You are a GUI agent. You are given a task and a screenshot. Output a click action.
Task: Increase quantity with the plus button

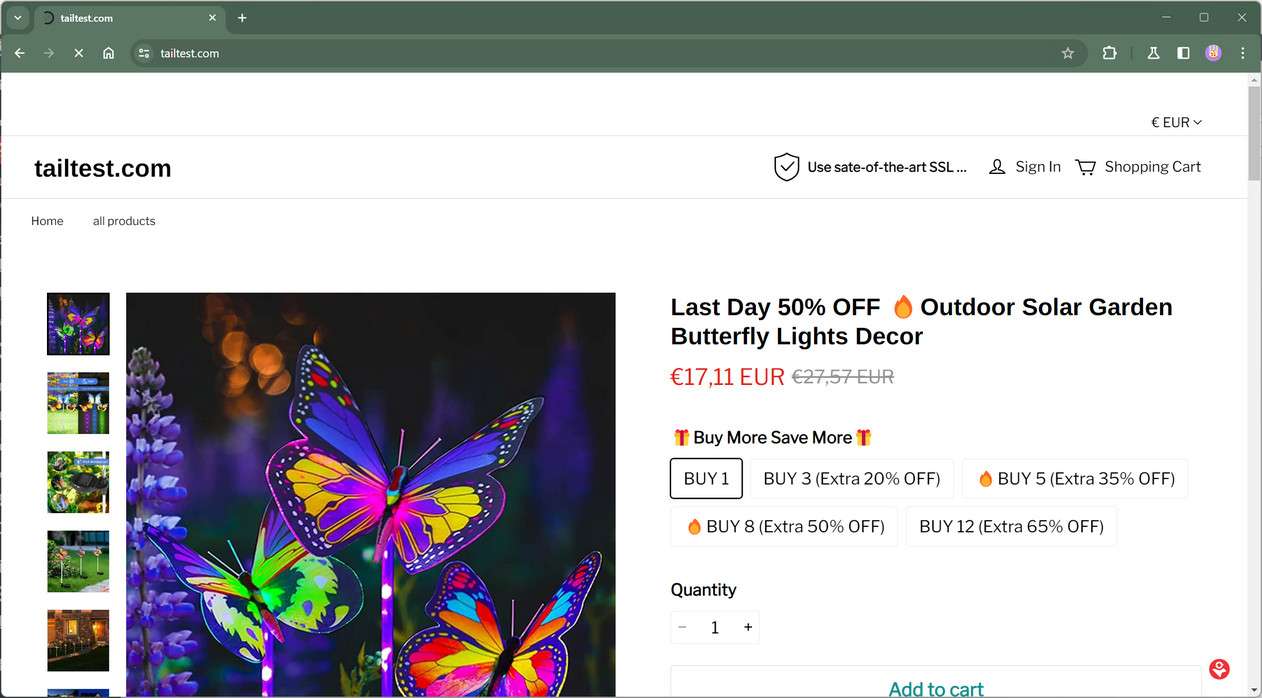[x=747, y=627]
